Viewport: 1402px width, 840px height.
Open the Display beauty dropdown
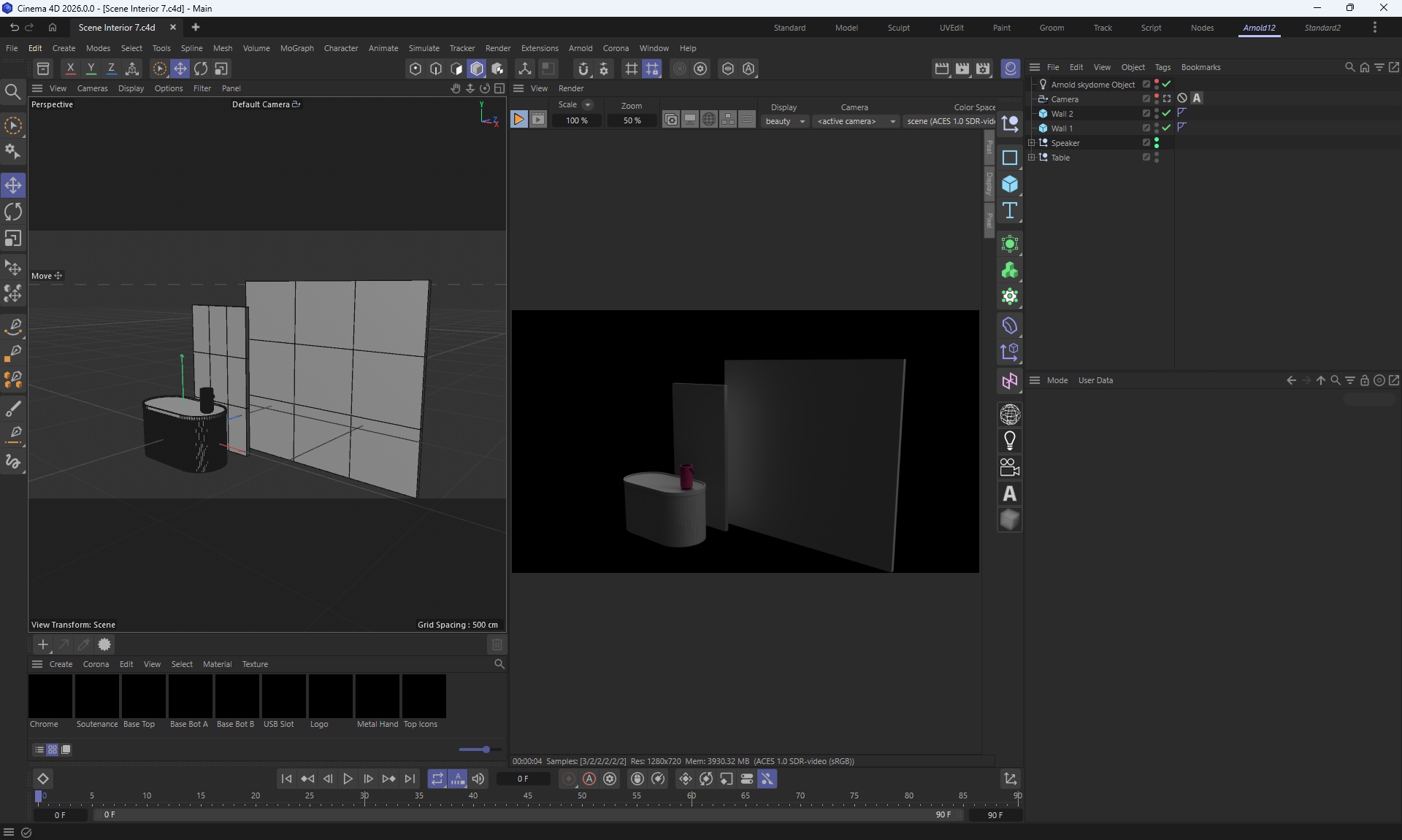point(785,121)
